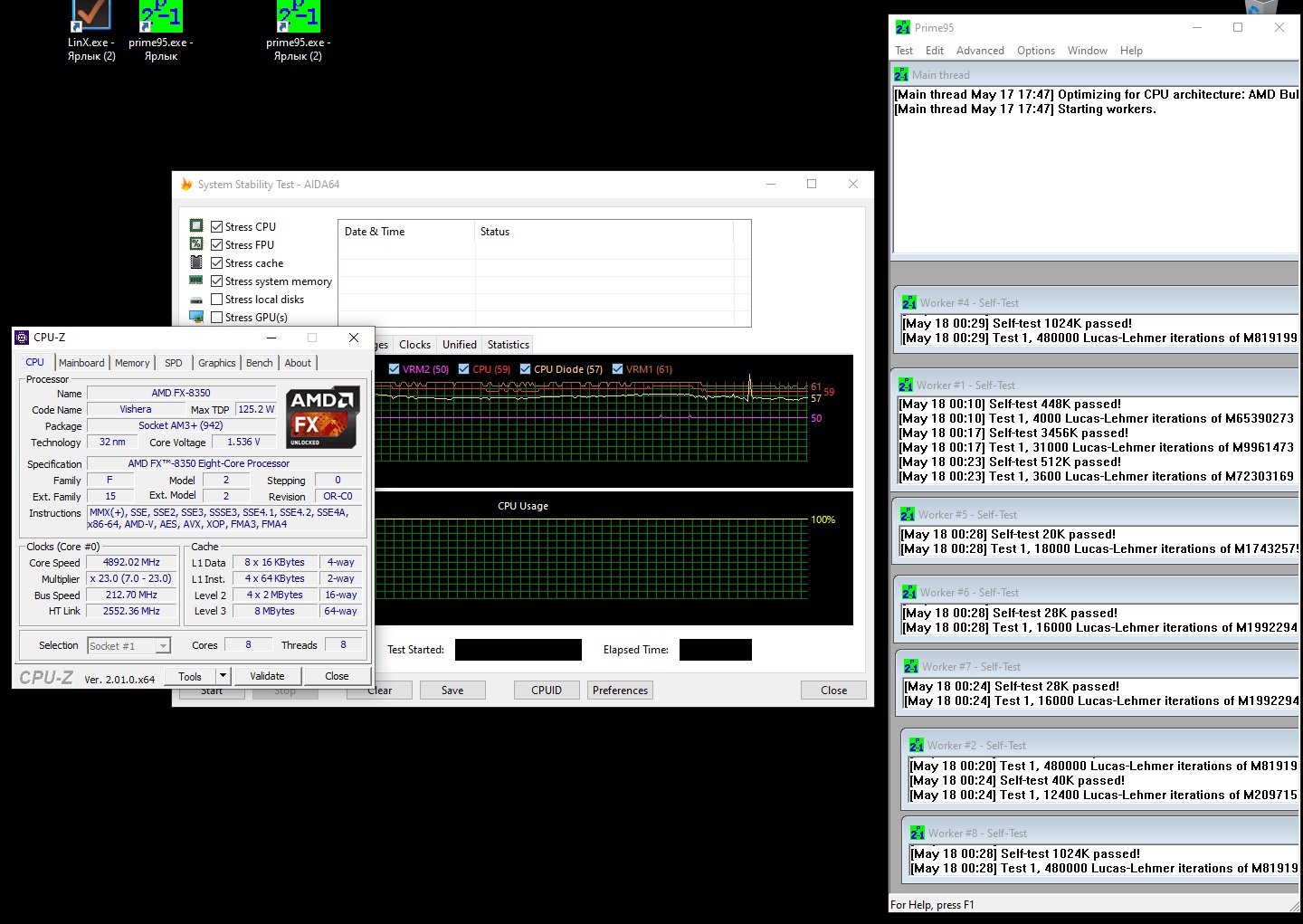Switch to the SPD tab in CPU-Z
The width and height of the screenshot is (1303, 924).
(174, 363)
